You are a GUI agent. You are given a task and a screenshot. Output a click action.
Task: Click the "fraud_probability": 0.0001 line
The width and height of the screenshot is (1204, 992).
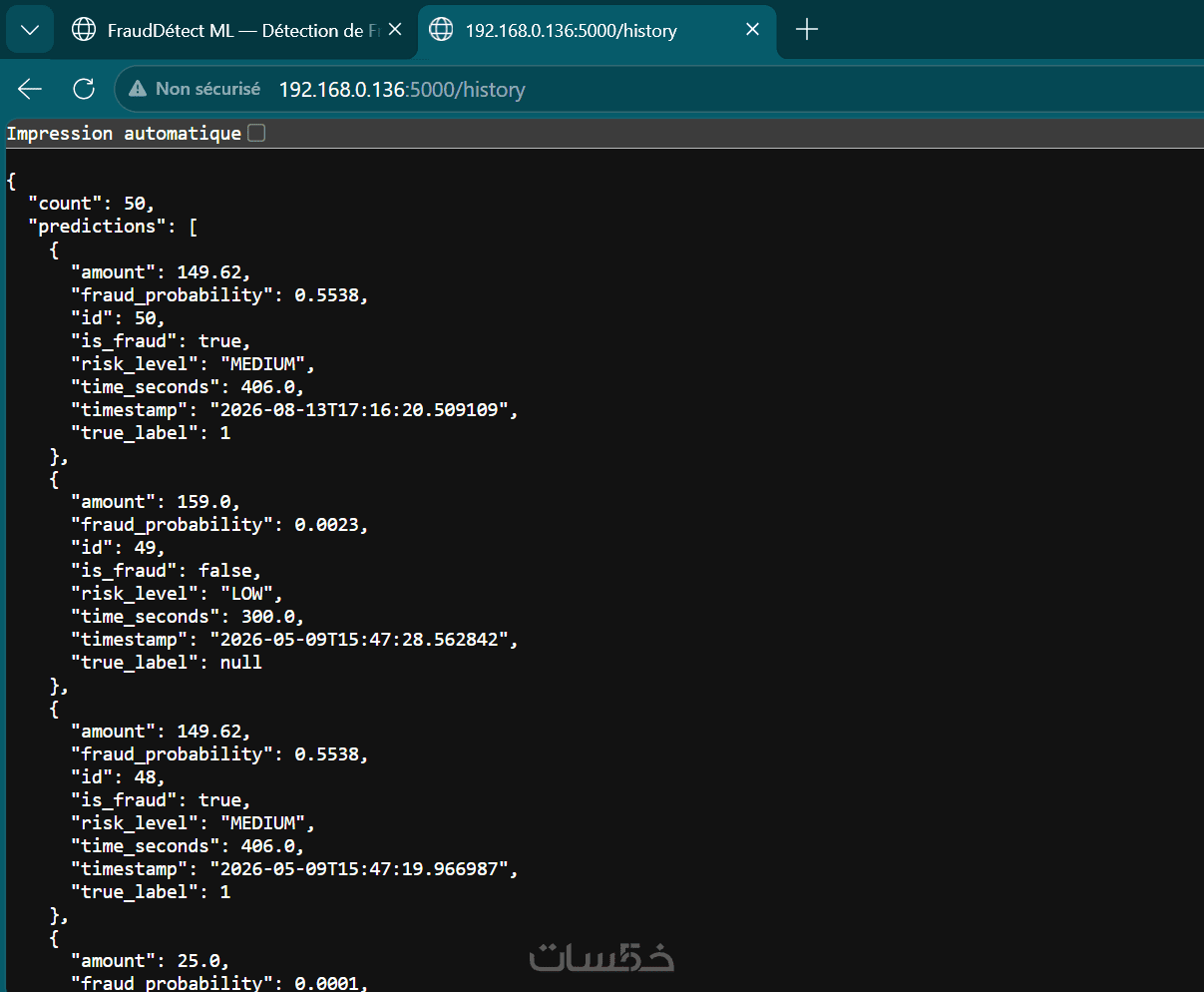(x=219, y=982)
